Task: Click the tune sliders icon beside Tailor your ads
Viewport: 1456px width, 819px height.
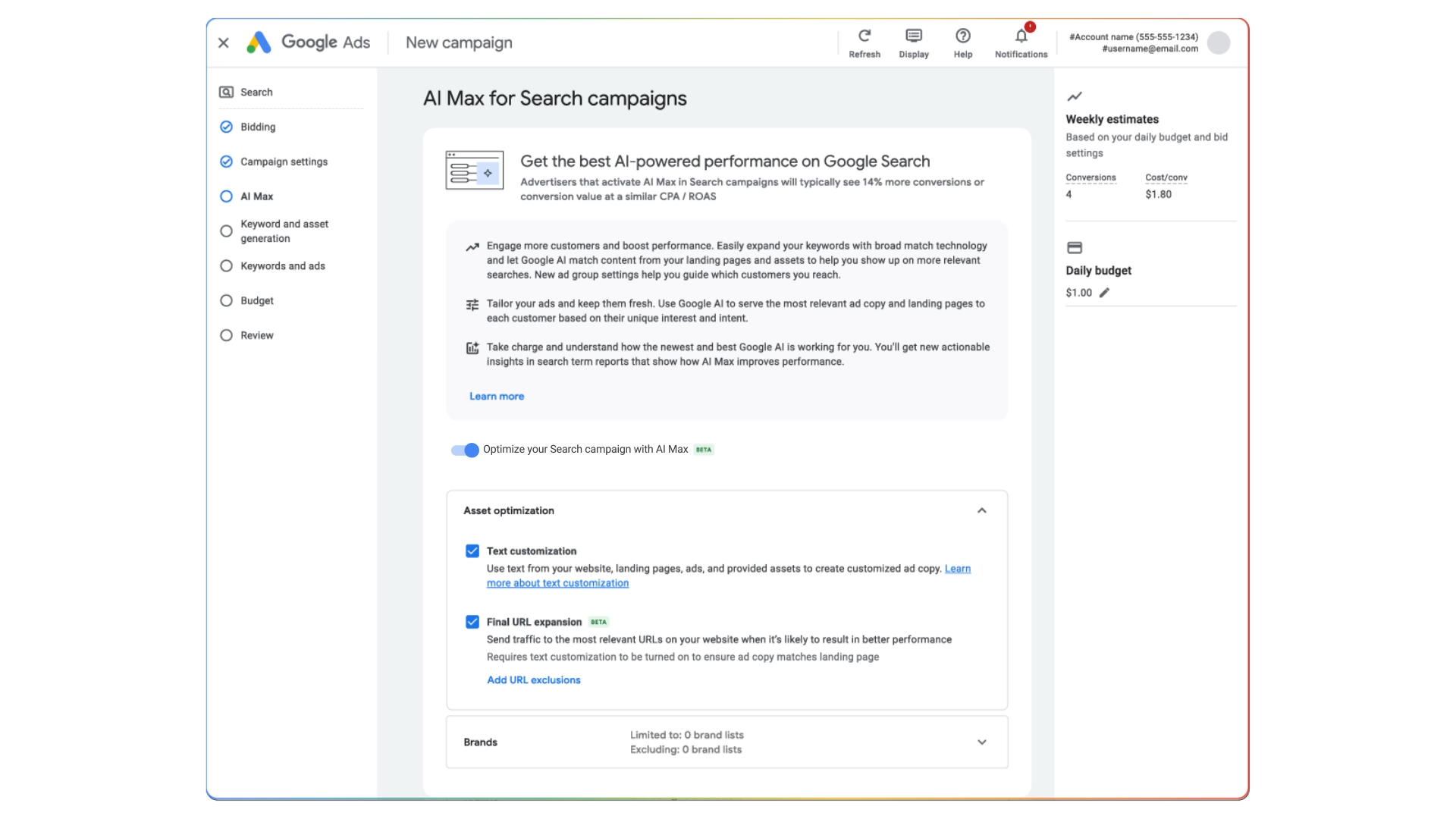Action: pos(472,305)
